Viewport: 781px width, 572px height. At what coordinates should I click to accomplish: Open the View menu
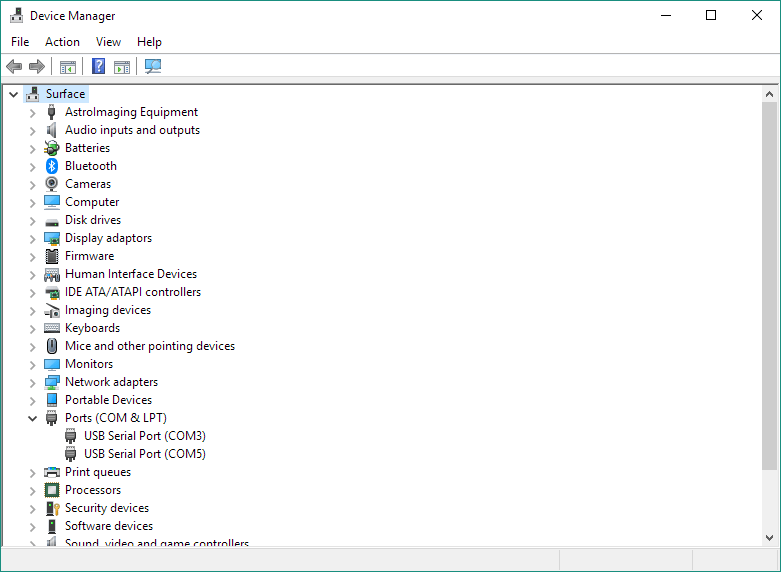108,42
